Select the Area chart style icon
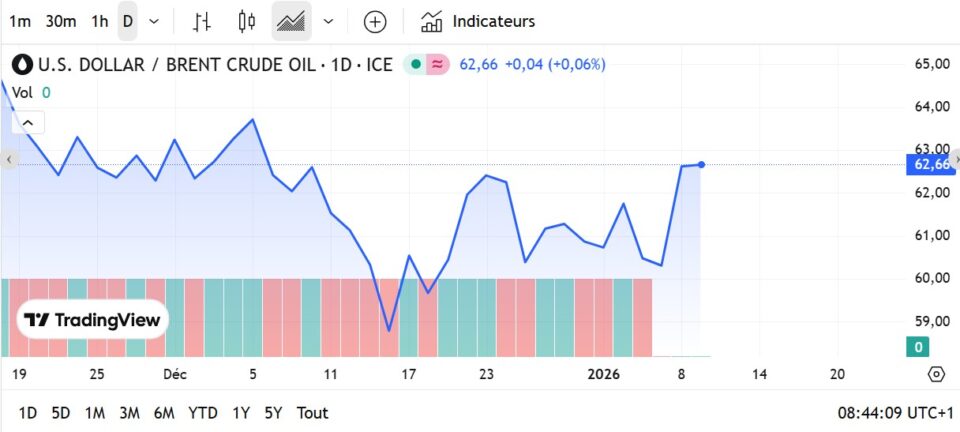Screen dimensions: 960x432 pyautogui.click(x=291, y=21)
